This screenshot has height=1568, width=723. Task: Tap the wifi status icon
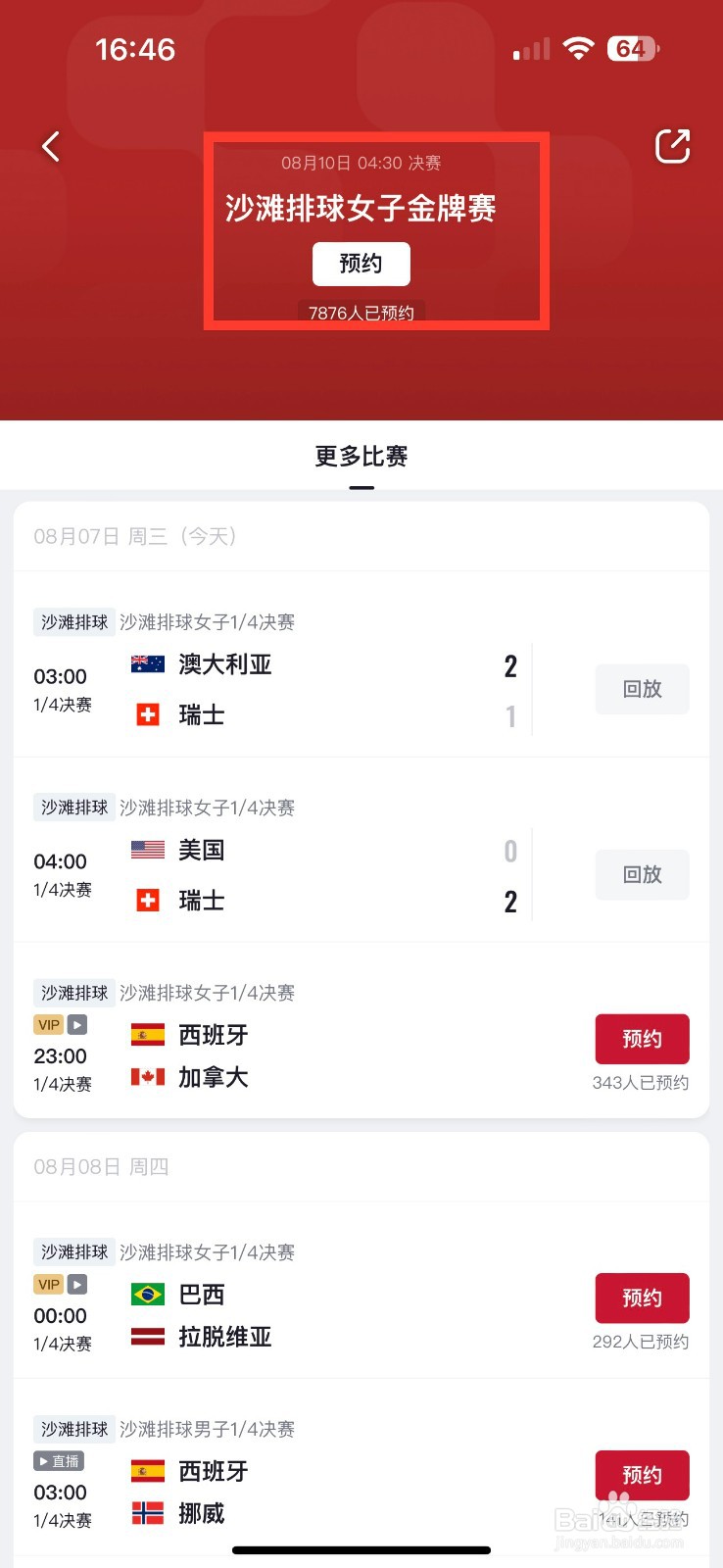[579, 49]
